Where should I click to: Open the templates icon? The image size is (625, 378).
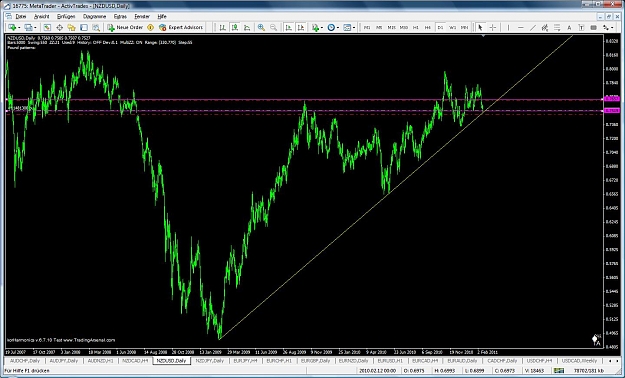pyautogui.click(x=347, y=28)
